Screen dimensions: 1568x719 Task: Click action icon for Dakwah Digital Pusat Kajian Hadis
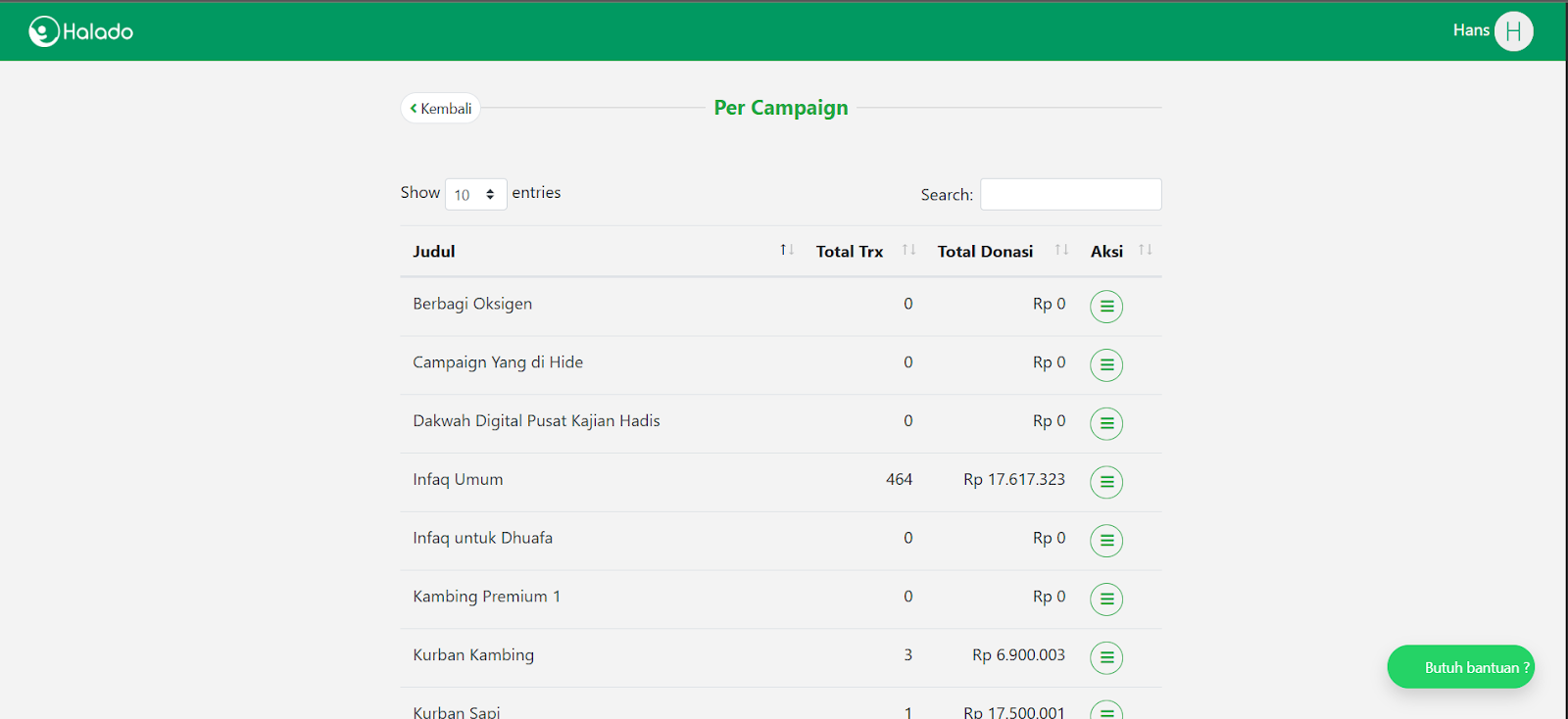tap(1105, 423)
